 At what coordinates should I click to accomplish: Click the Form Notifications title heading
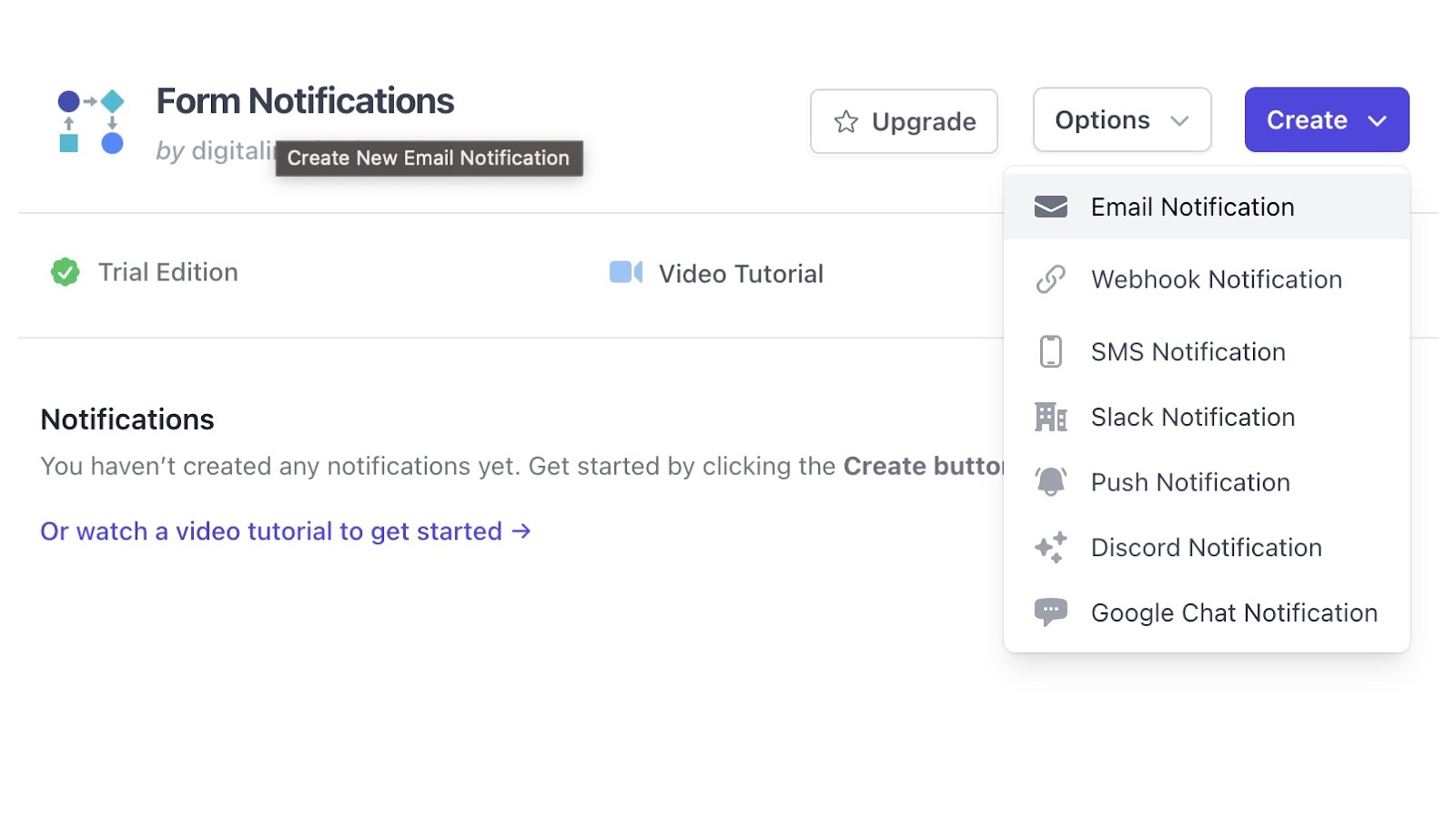(305, 101)
